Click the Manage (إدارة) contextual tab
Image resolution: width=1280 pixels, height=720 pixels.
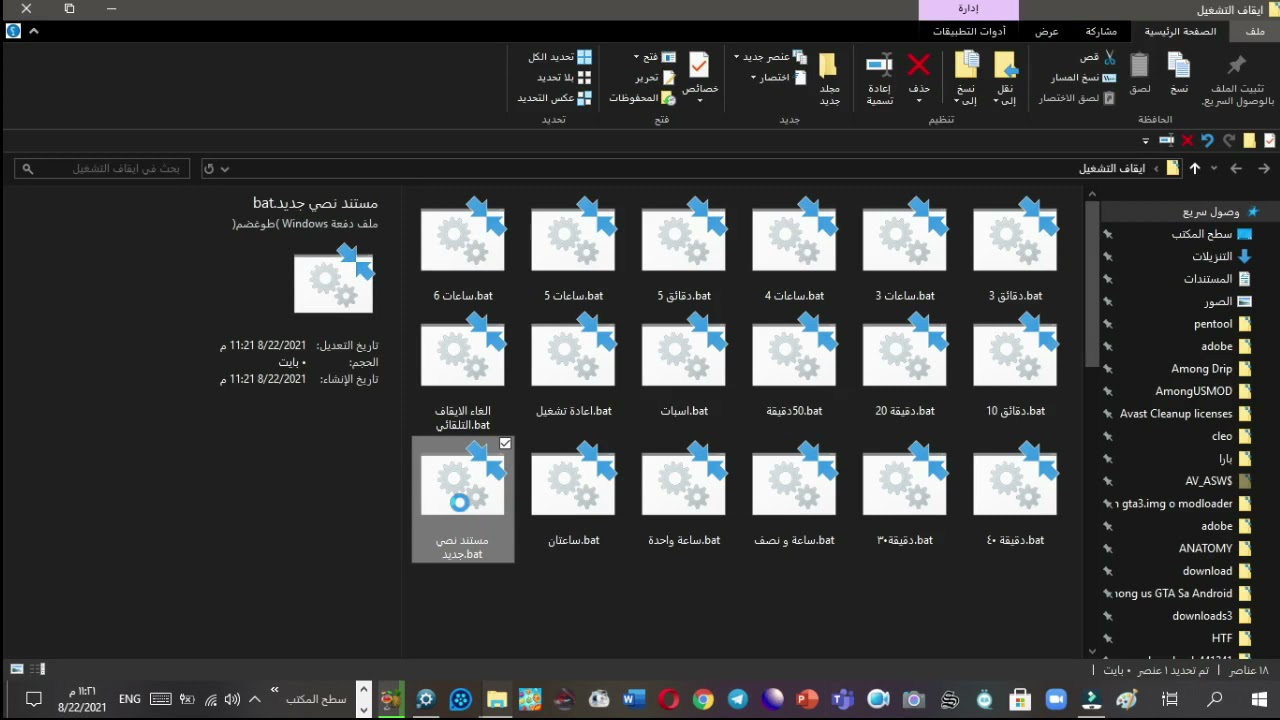click(x=968, y=9)
